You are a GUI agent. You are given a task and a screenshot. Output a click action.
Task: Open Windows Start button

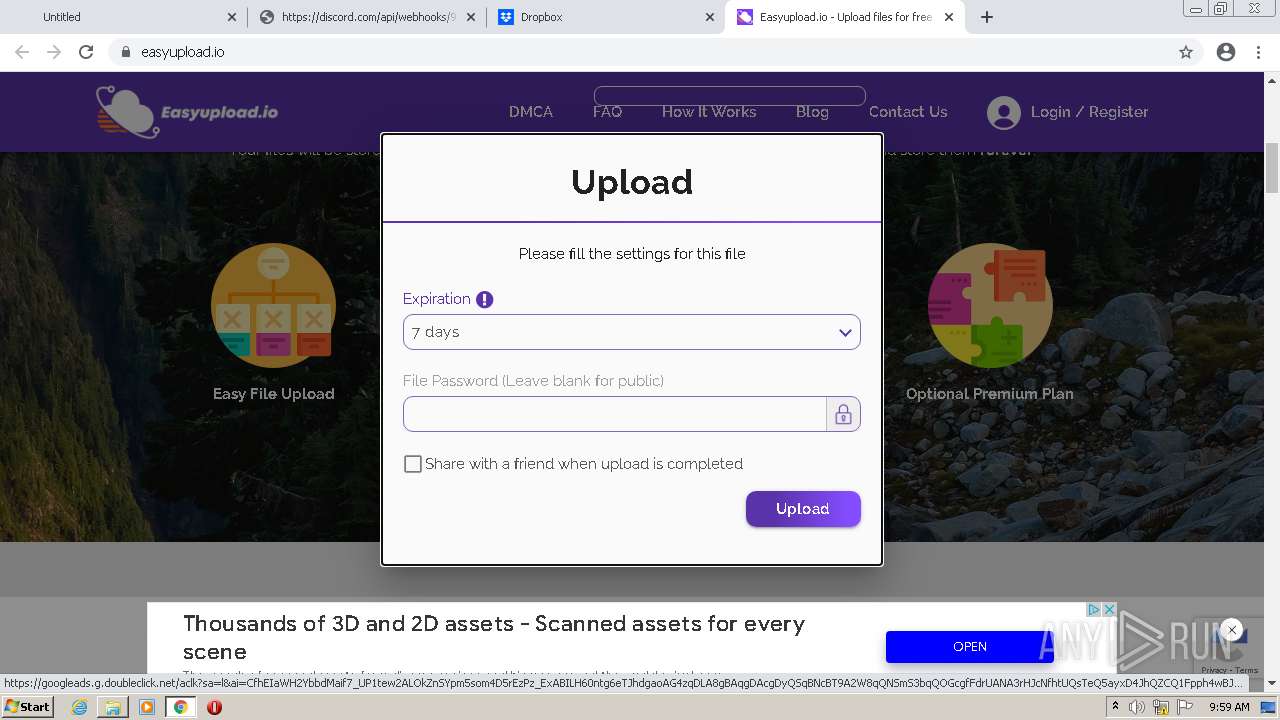(x=27, y=706)
